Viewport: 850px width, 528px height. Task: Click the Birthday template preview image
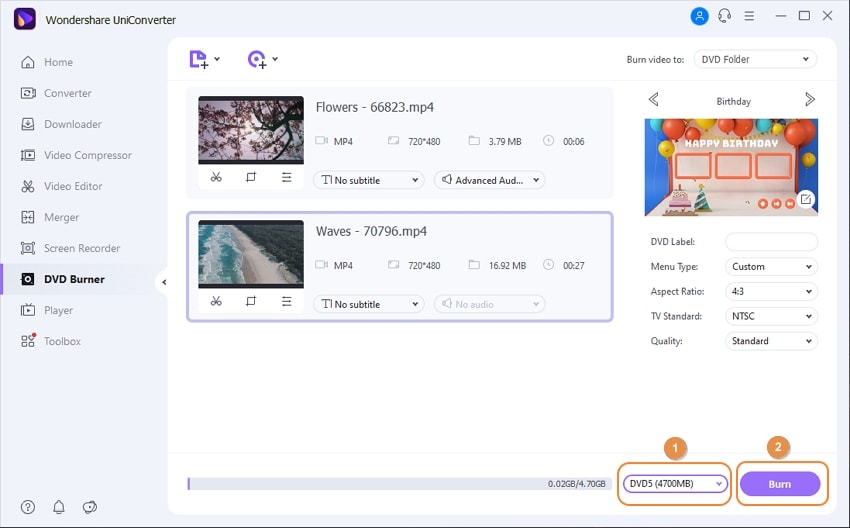click(731, 167)
